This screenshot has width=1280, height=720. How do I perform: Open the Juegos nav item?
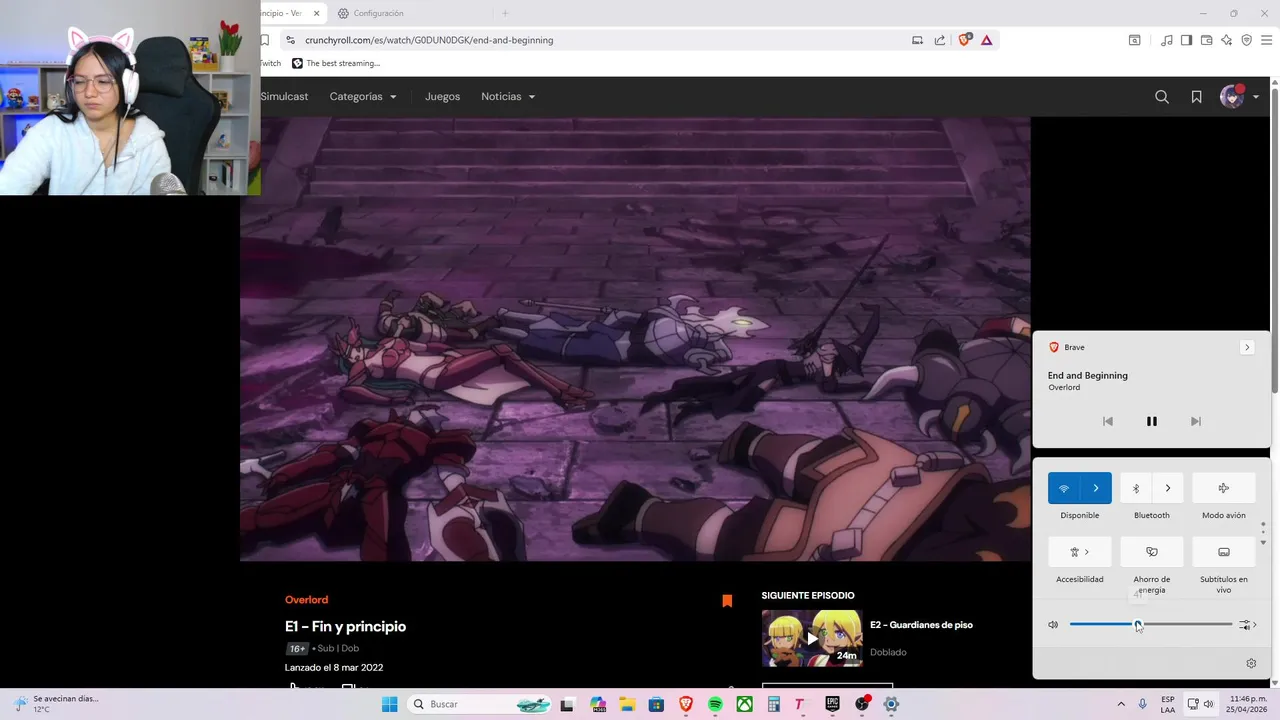[x=442, y=97]
